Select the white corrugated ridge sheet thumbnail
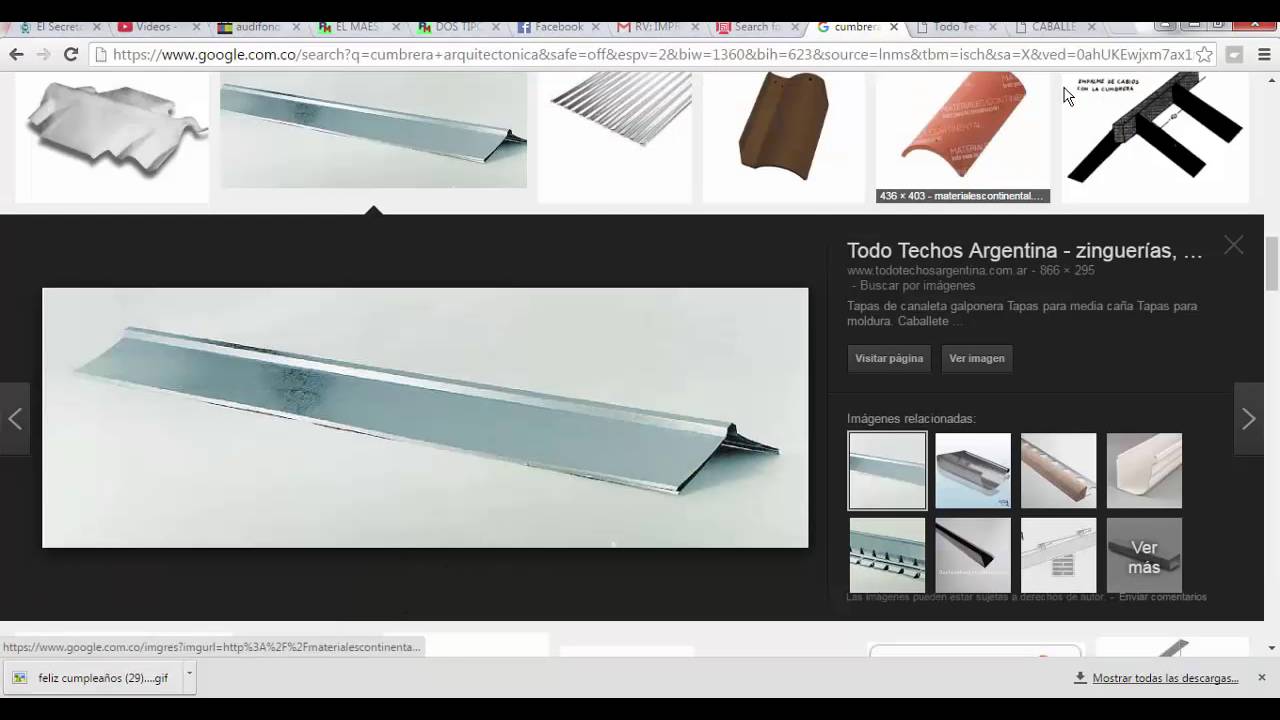This screenshot has height=720, width=1280. coord(112,137)
